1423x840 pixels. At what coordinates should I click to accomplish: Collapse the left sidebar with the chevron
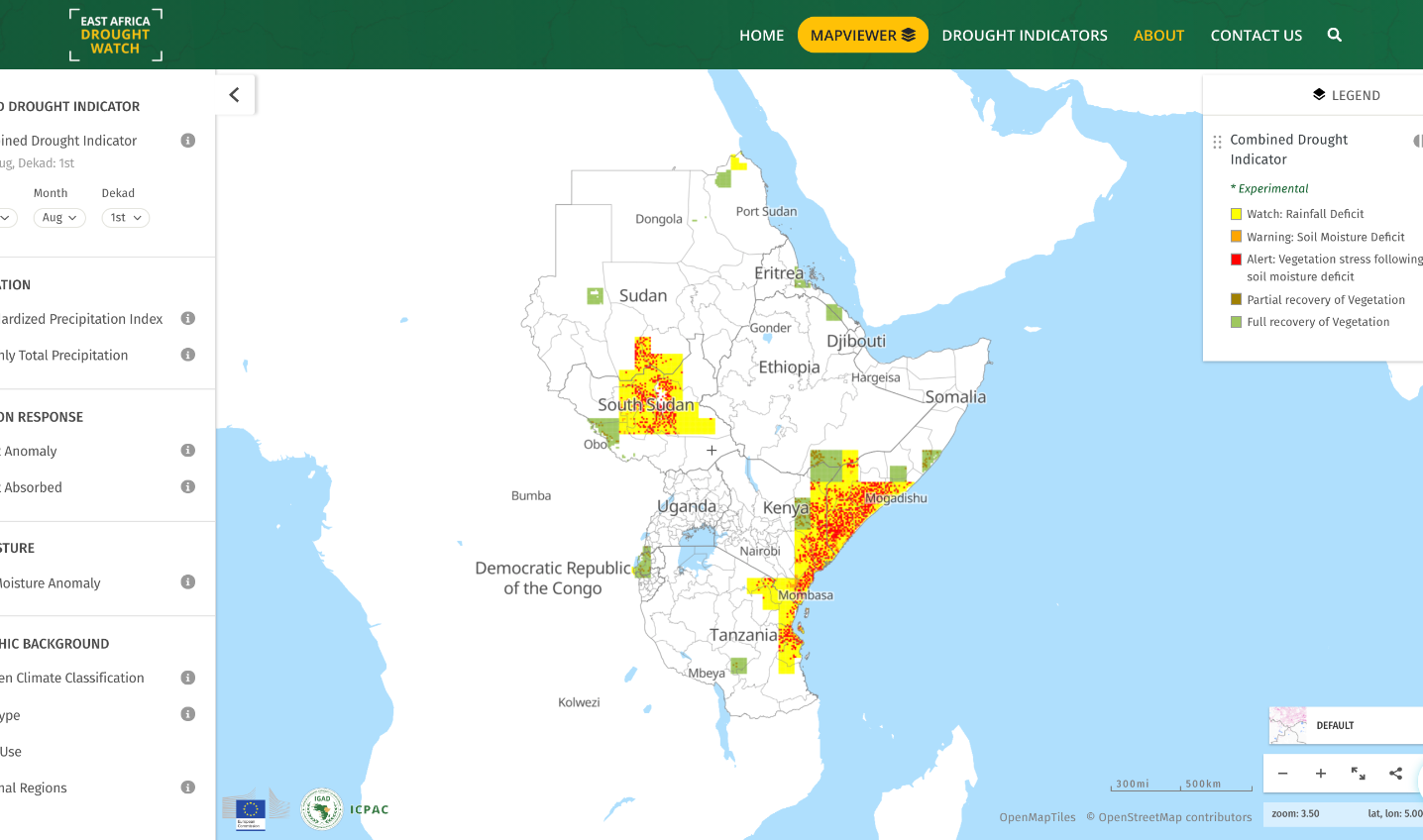click(x=234, y=94)
